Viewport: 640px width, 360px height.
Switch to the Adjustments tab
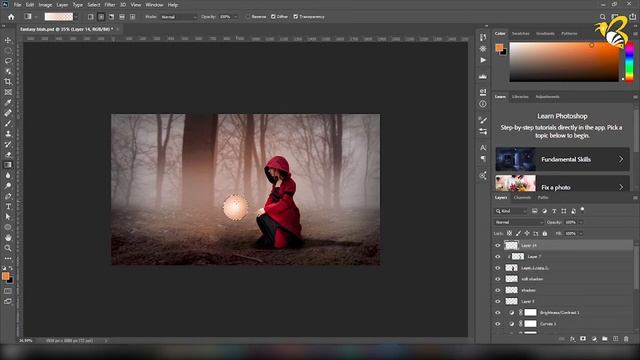click(x=547, y=97)
